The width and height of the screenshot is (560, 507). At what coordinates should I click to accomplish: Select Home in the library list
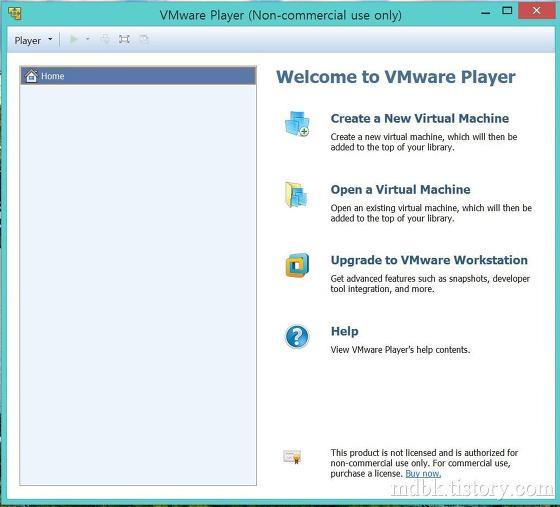click(138, 76)
